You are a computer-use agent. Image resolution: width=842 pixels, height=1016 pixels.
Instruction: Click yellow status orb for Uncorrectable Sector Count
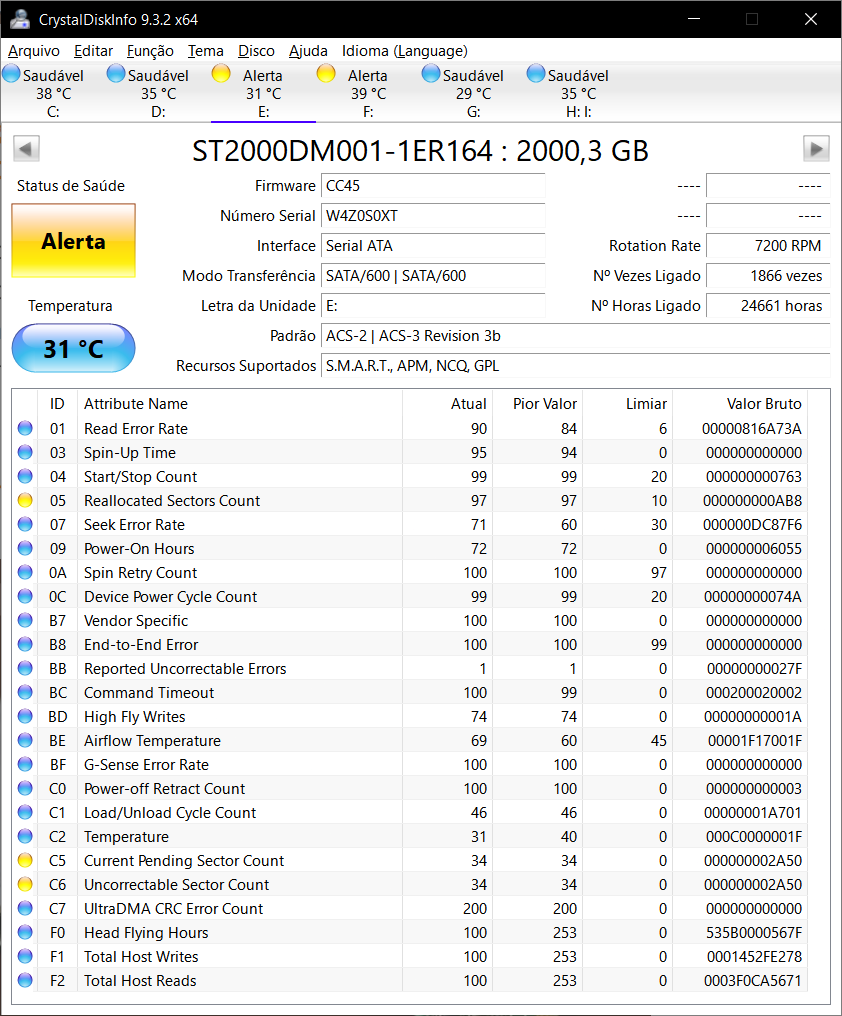pos(25,884)
